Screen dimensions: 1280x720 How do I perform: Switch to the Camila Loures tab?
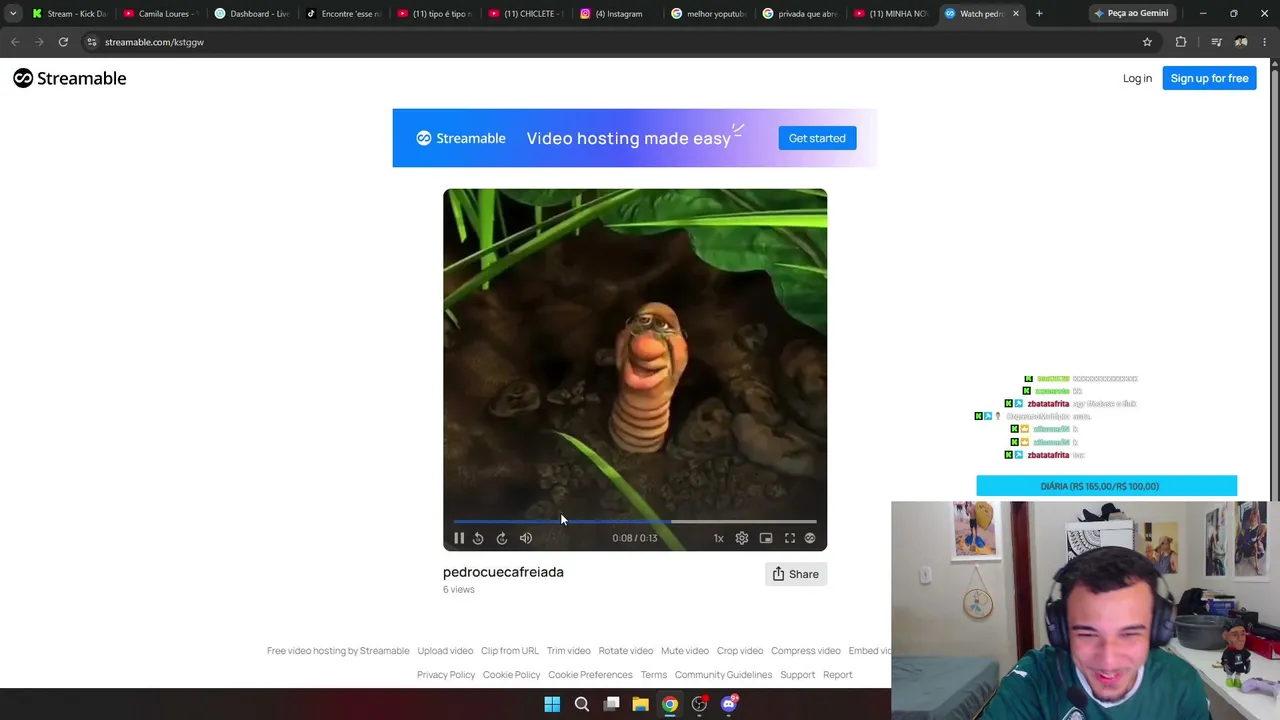coord(161,14)
